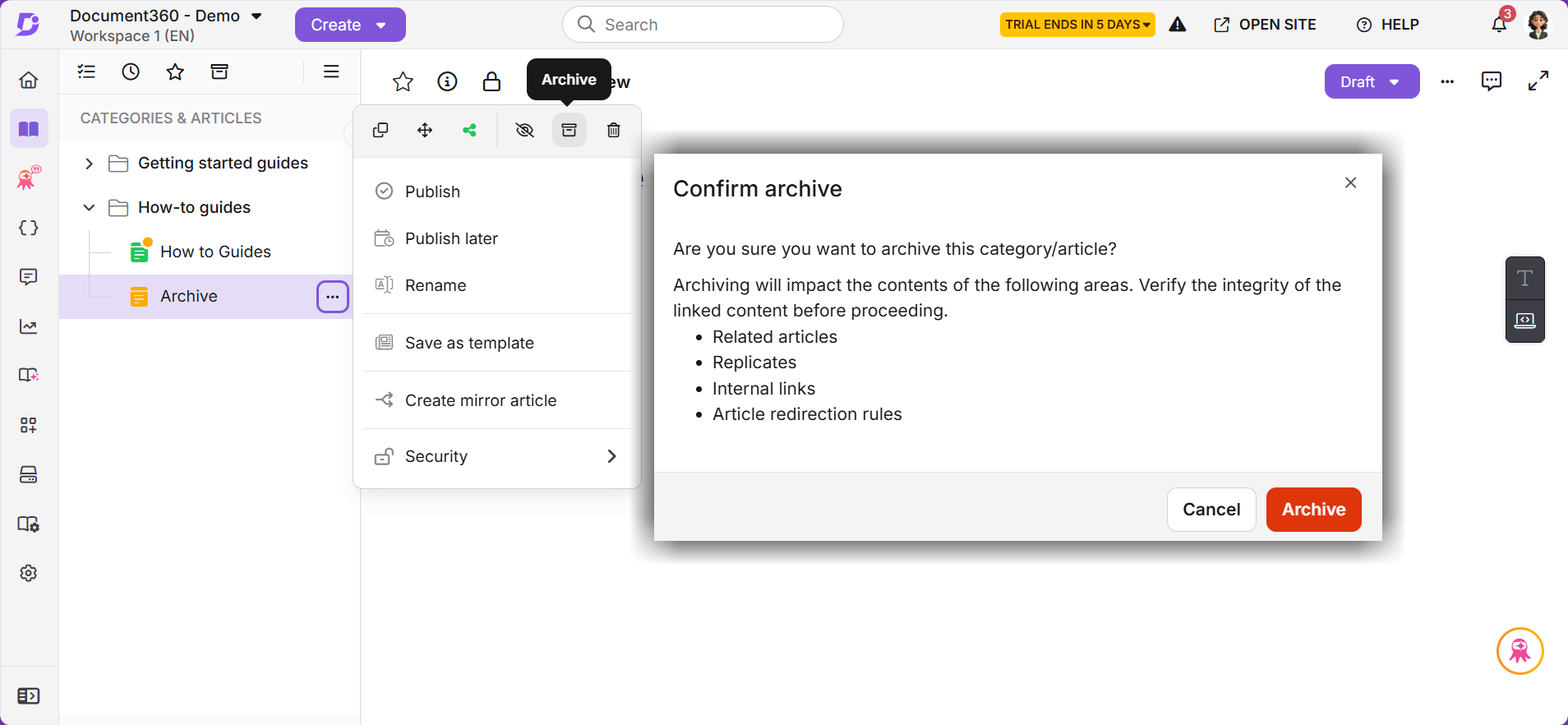
Task: Open the Recycle bin box icon in category toolbar
Action: (x=219, y=72)
